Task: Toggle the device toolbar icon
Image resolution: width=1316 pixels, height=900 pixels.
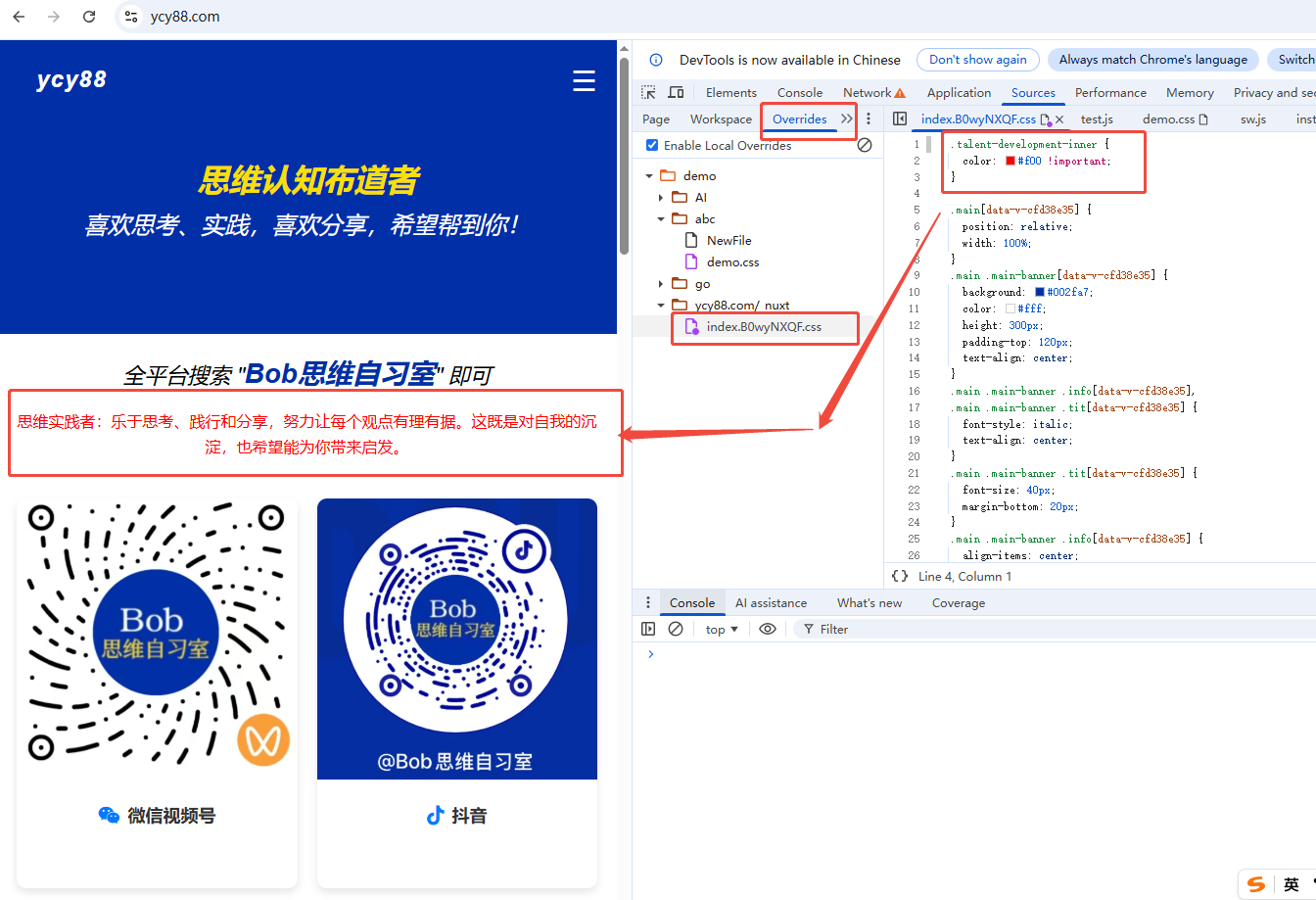Action: pos(676,93)
